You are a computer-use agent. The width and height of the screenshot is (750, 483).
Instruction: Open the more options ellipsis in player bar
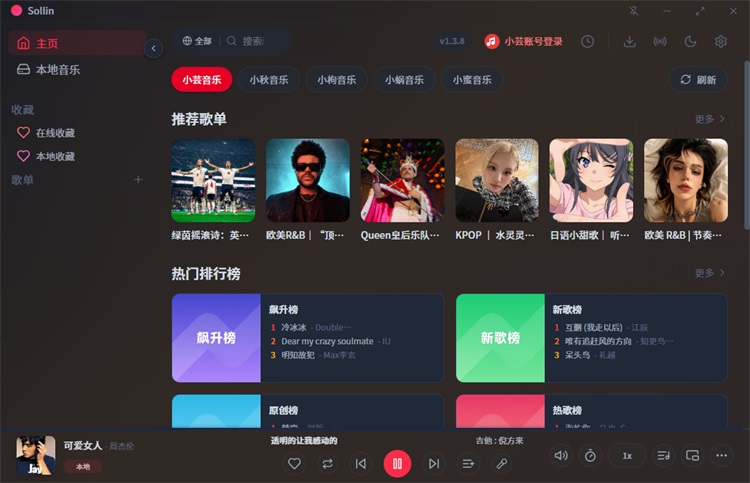721,455
